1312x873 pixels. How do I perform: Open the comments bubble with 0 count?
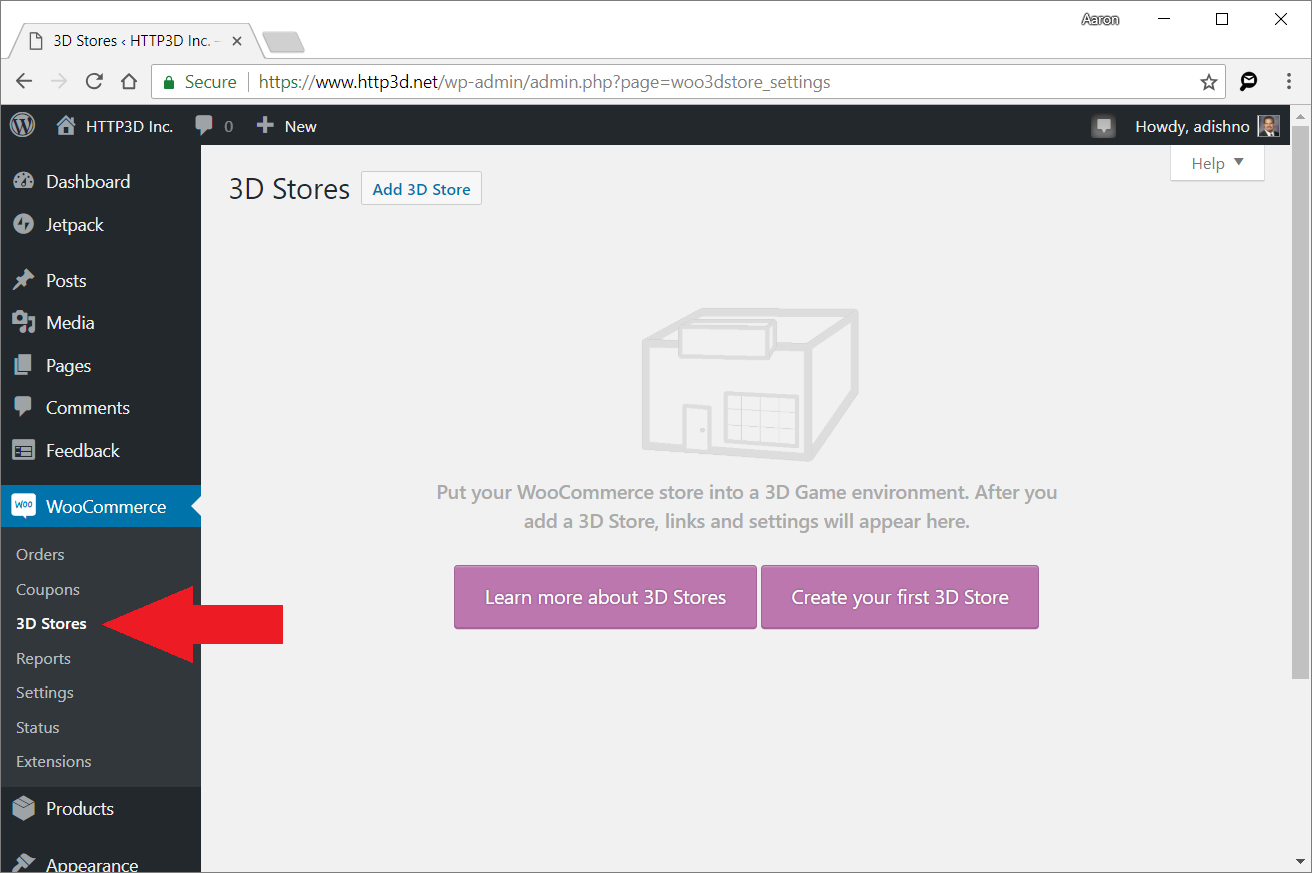(214, 126)
